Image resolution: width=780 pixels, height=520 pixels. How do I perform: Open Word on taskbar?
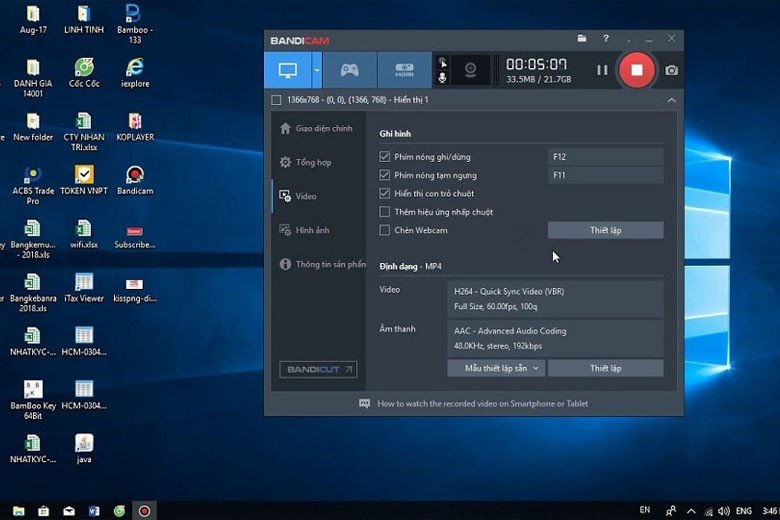tap(94, 511)
